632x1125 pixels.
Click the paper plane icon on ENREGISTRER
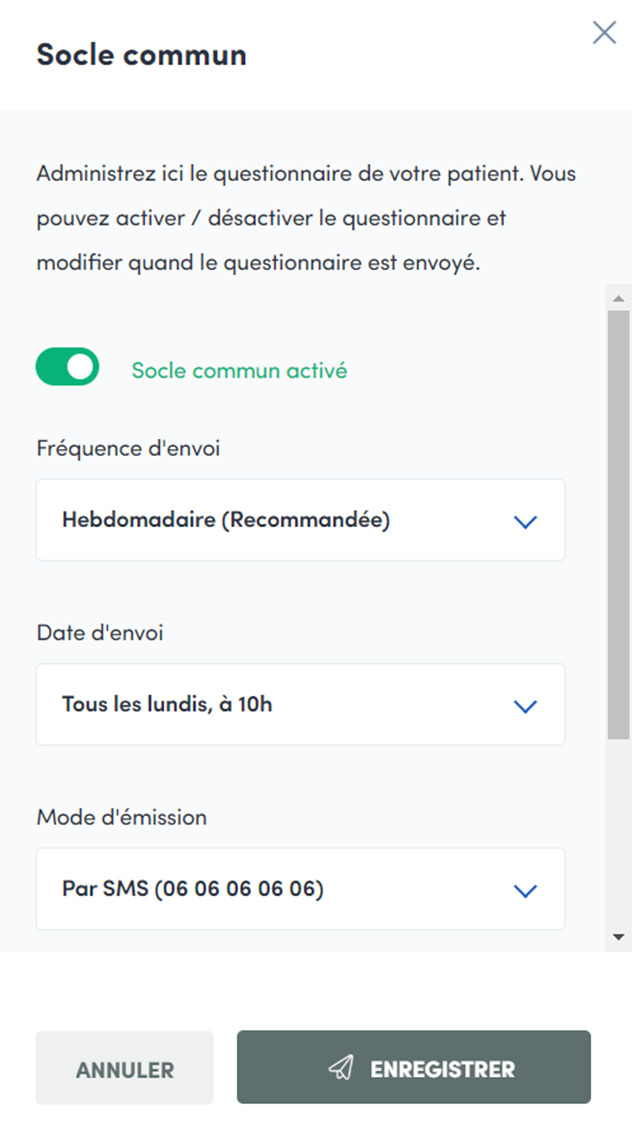coord(342,1068)
